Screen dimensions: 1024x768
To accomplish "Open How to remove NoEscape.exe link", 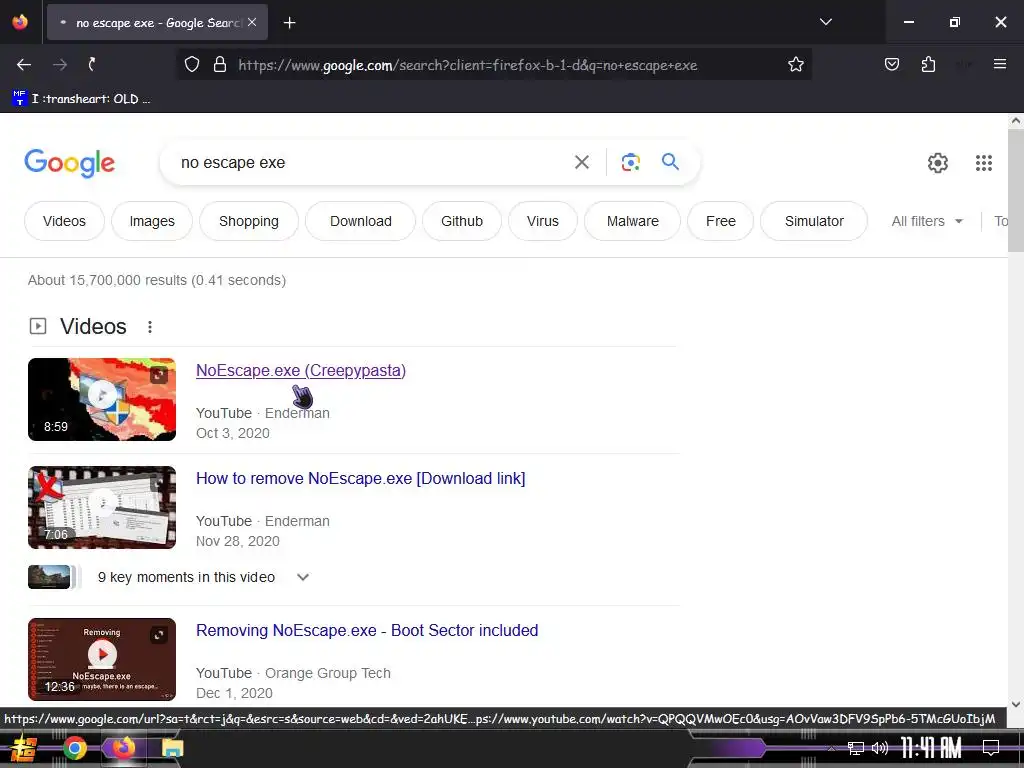I will (360, 478).
